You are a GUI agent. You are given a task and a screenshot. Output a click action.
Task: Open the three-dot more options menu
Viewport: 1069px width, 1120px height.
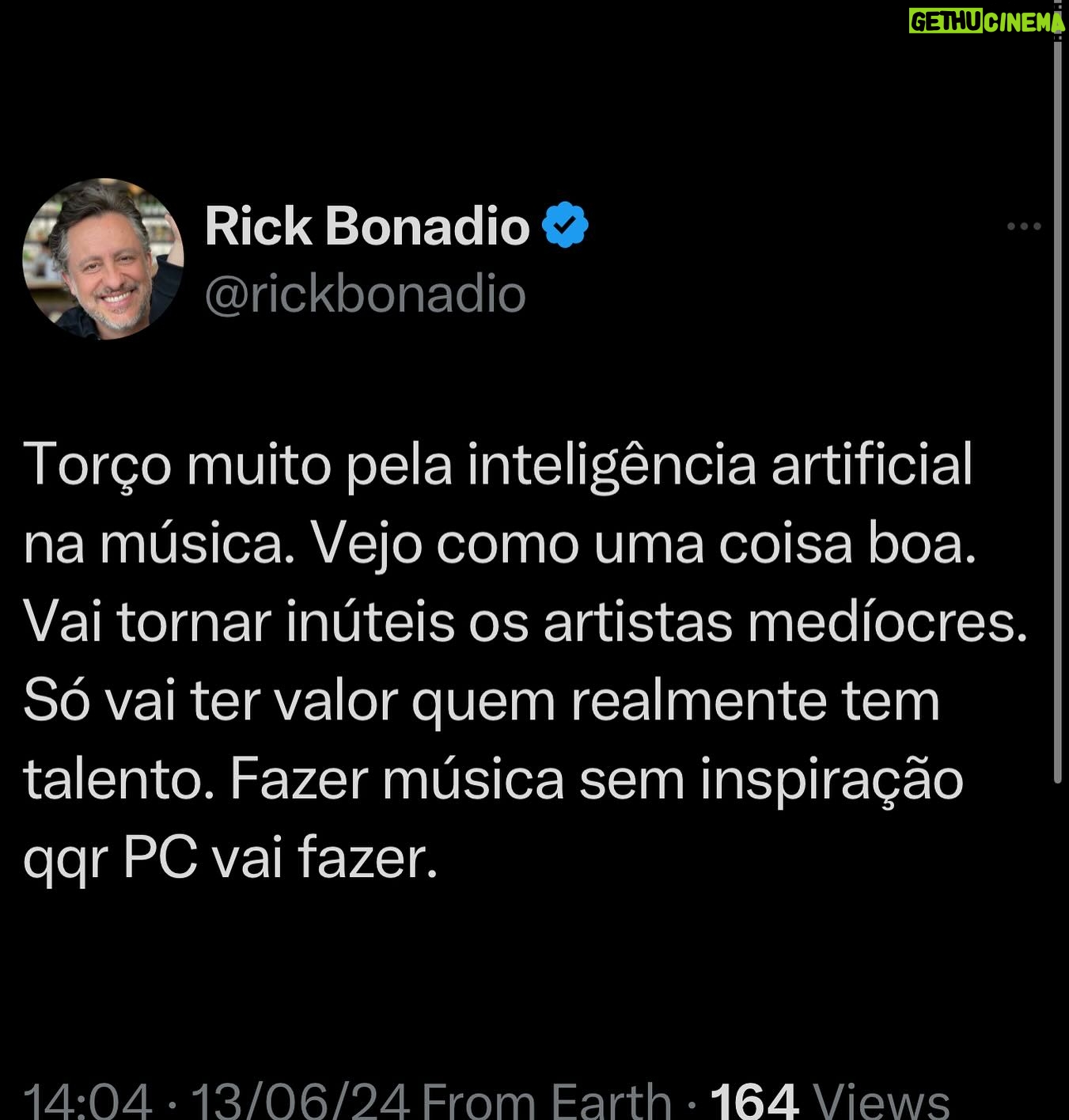point(1023,227)
